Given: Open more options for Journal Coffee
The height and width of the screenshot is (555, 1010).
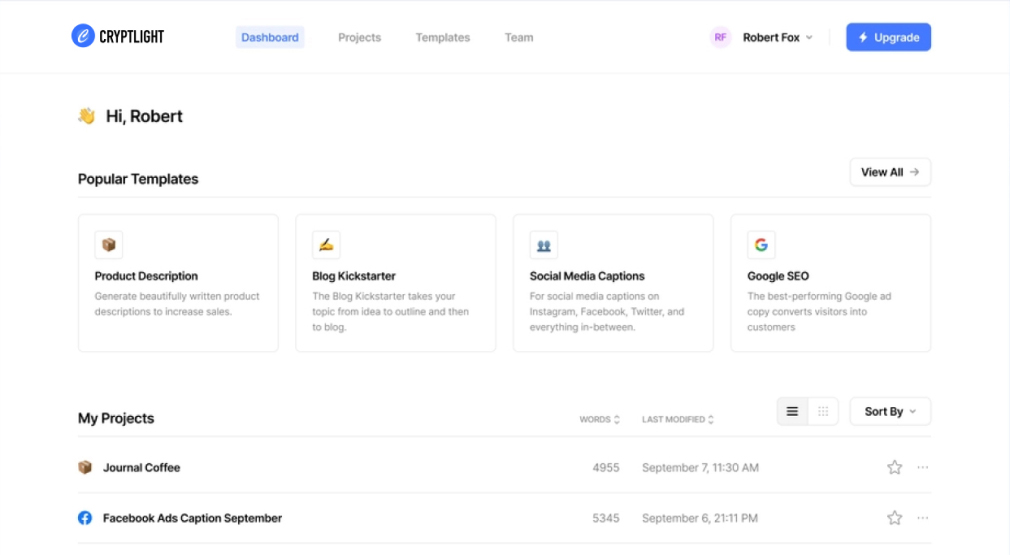Looking at the screenshot, I should click(x=922, y=467).
